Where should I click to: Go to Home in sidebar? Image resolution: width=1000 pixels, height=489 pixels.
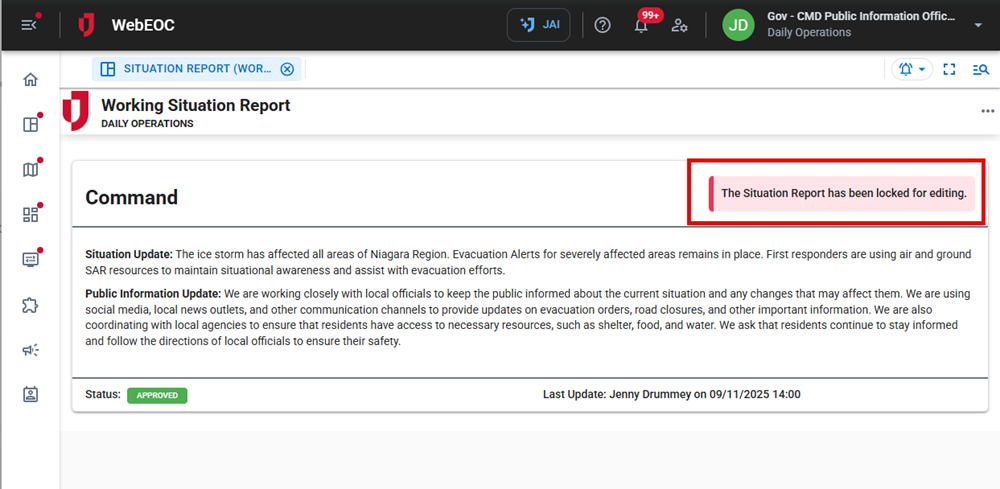coord(30,80)
